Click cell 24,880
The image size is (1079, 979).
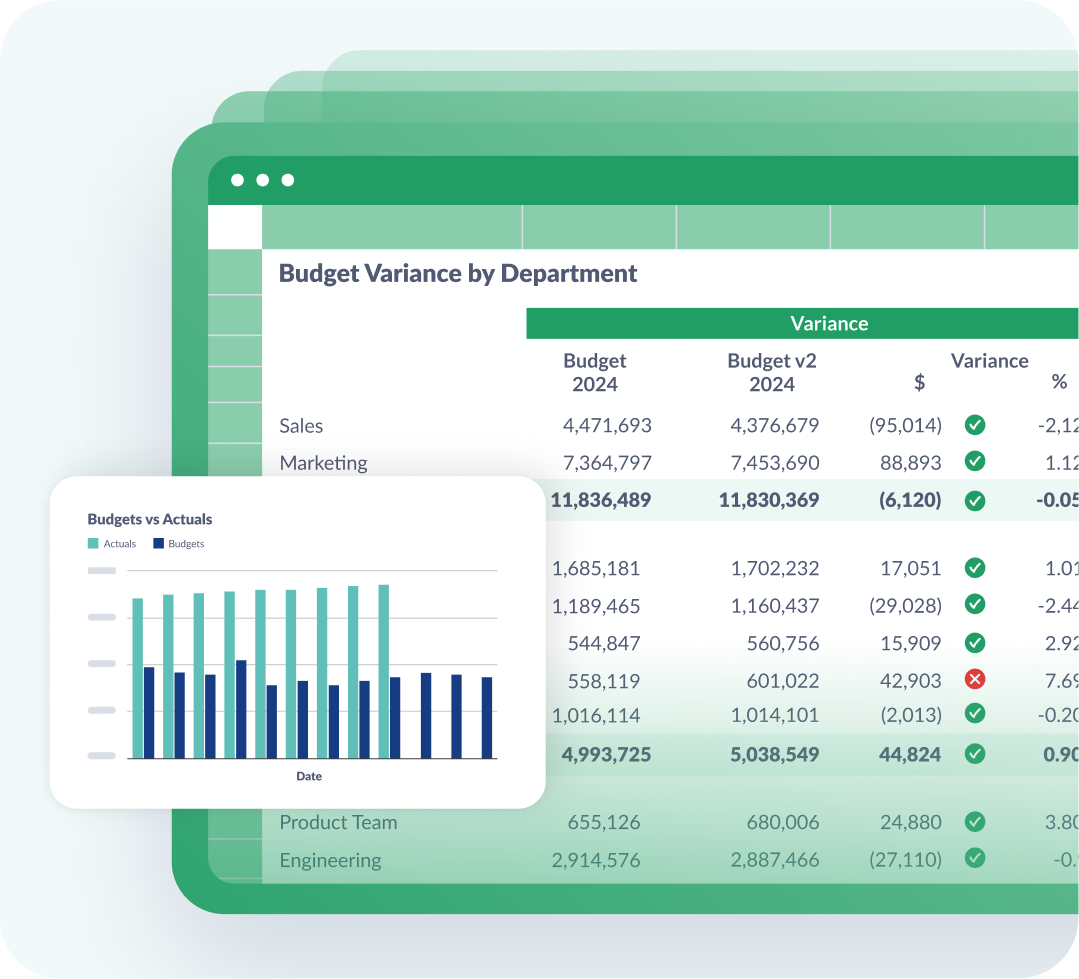910,822
